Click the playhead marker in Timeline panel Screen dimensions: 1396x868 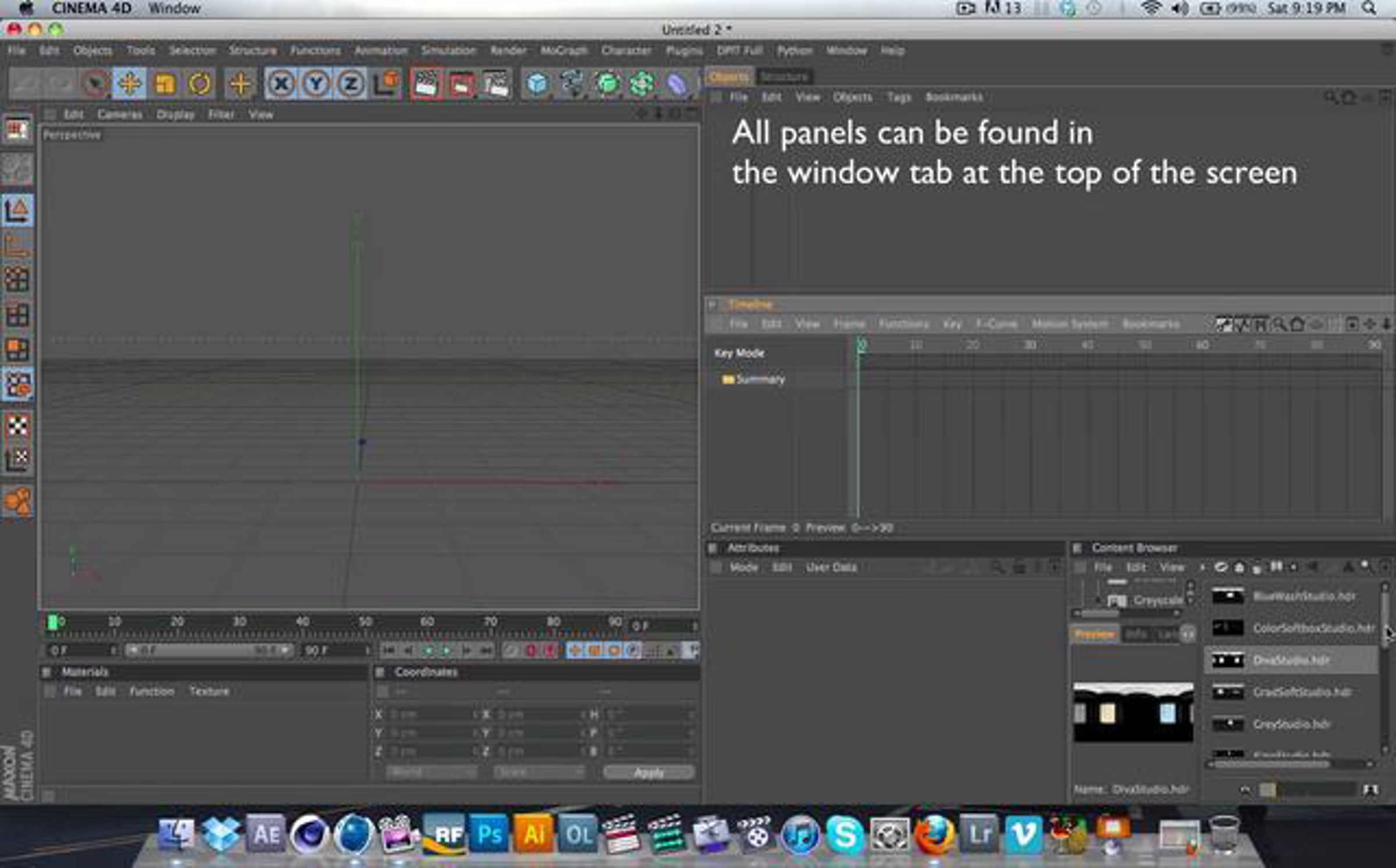(861, 345)
